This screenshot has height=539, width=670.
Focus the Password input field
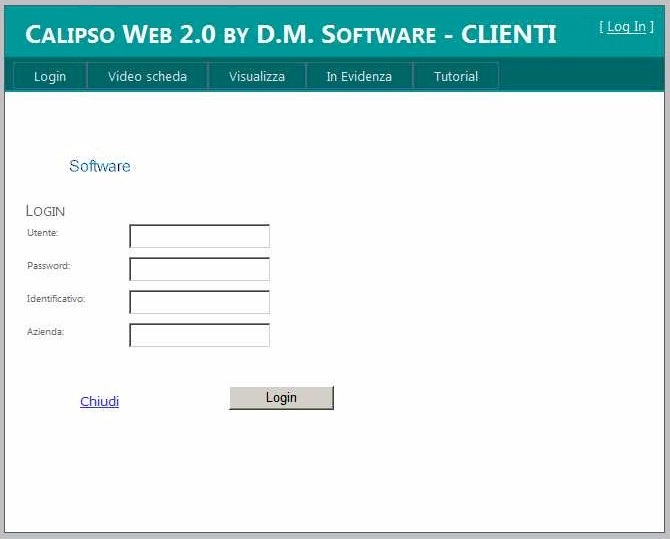pyautogui.click(x=200, y=269)
